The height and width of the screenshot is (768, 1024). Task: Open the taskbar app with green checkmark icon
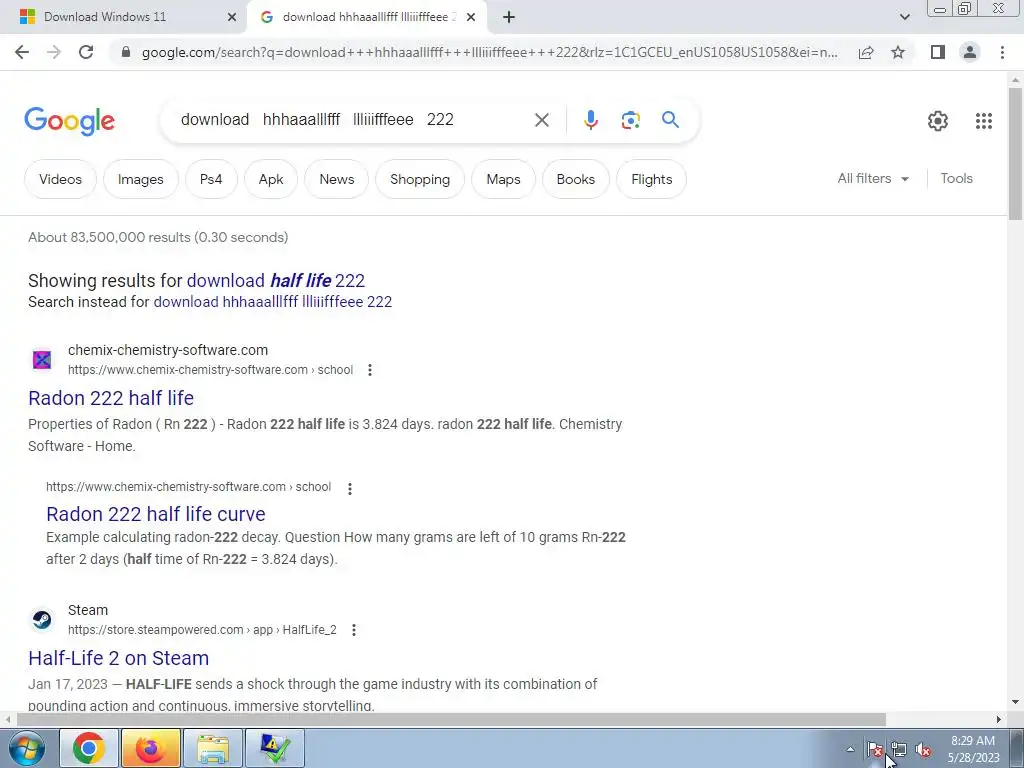(x=276, y=748)
